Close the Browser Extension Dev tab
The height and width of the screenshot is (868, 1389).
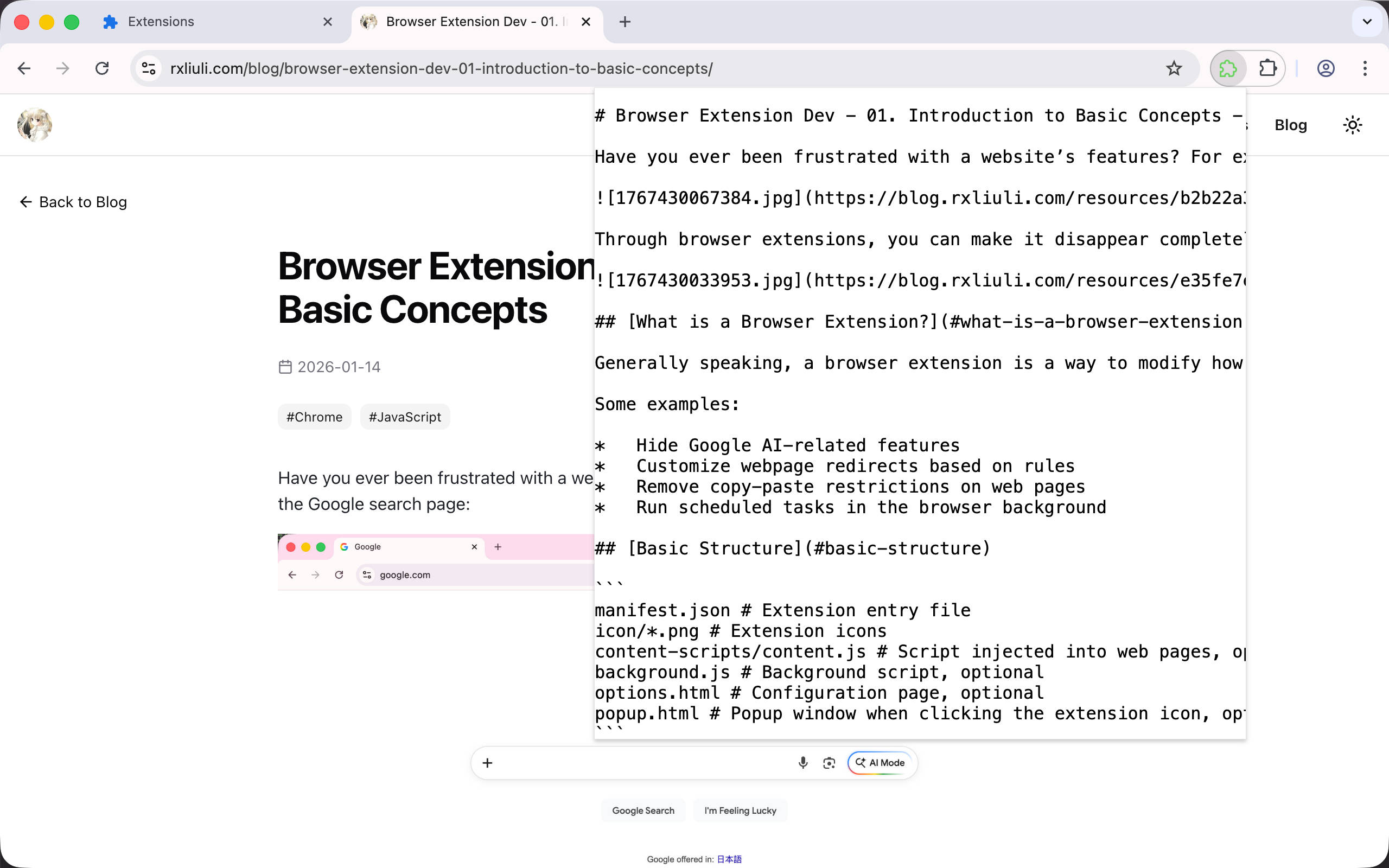click(585, 22)
